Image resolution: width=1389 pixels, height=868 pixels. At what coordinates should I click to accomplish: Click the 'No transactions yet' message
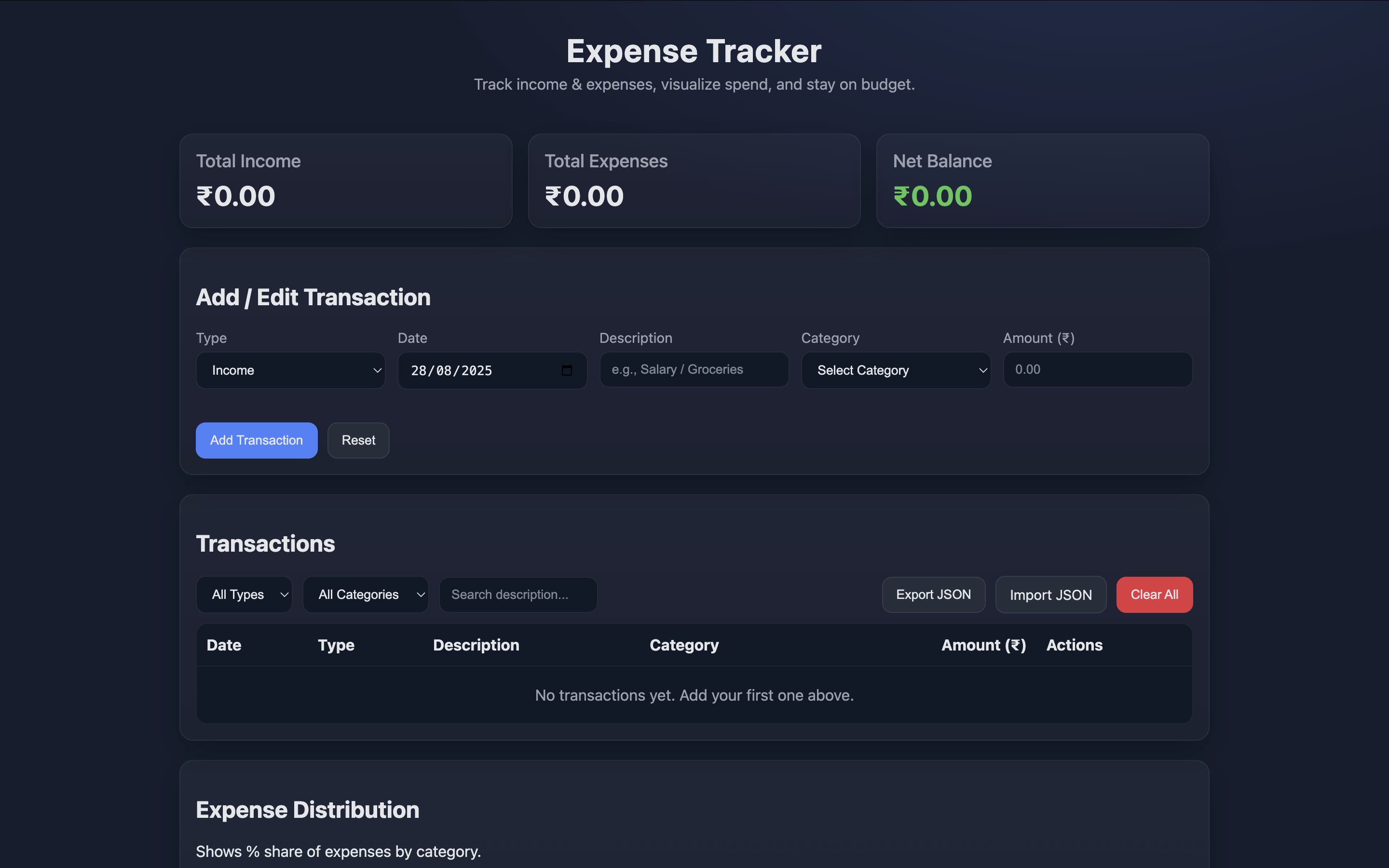pos(694,695)
